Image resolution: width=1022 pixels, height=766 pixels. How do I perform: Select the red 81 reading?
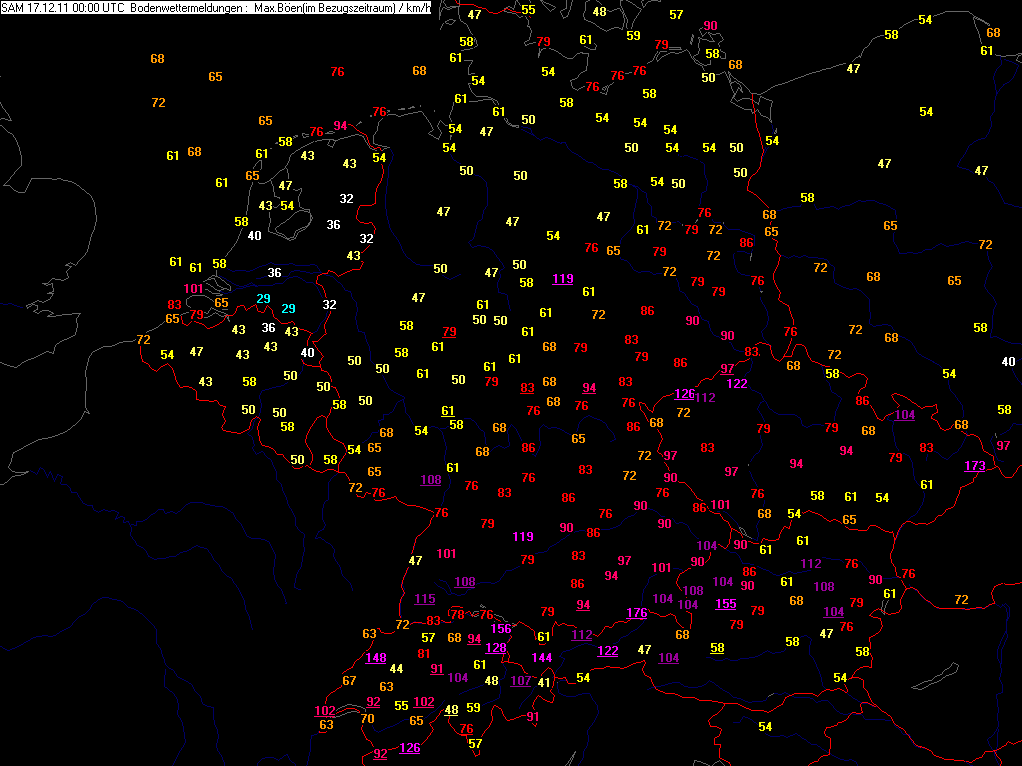click(424, 653)
